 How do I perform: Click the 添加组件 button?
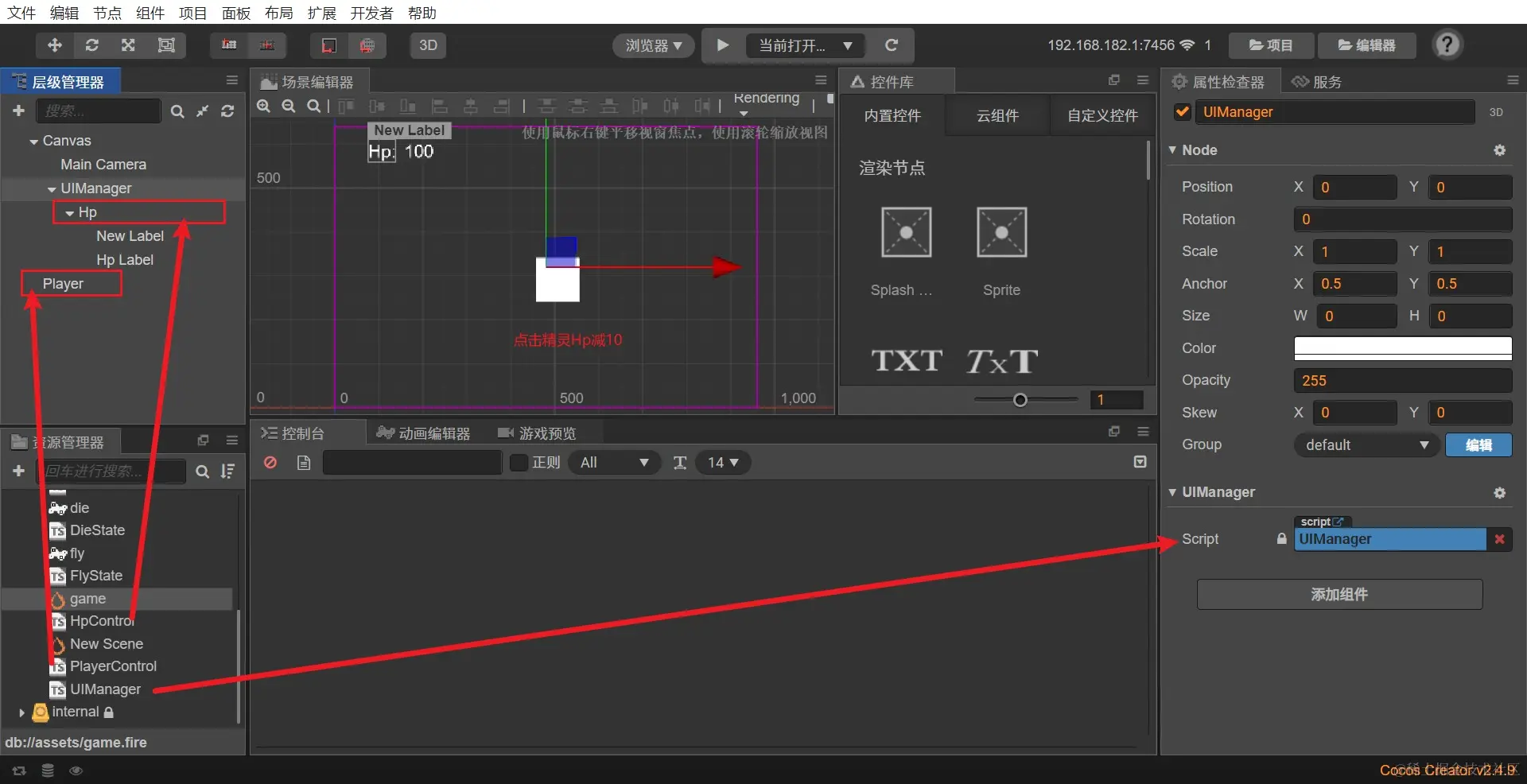[x=1339, y=595]
